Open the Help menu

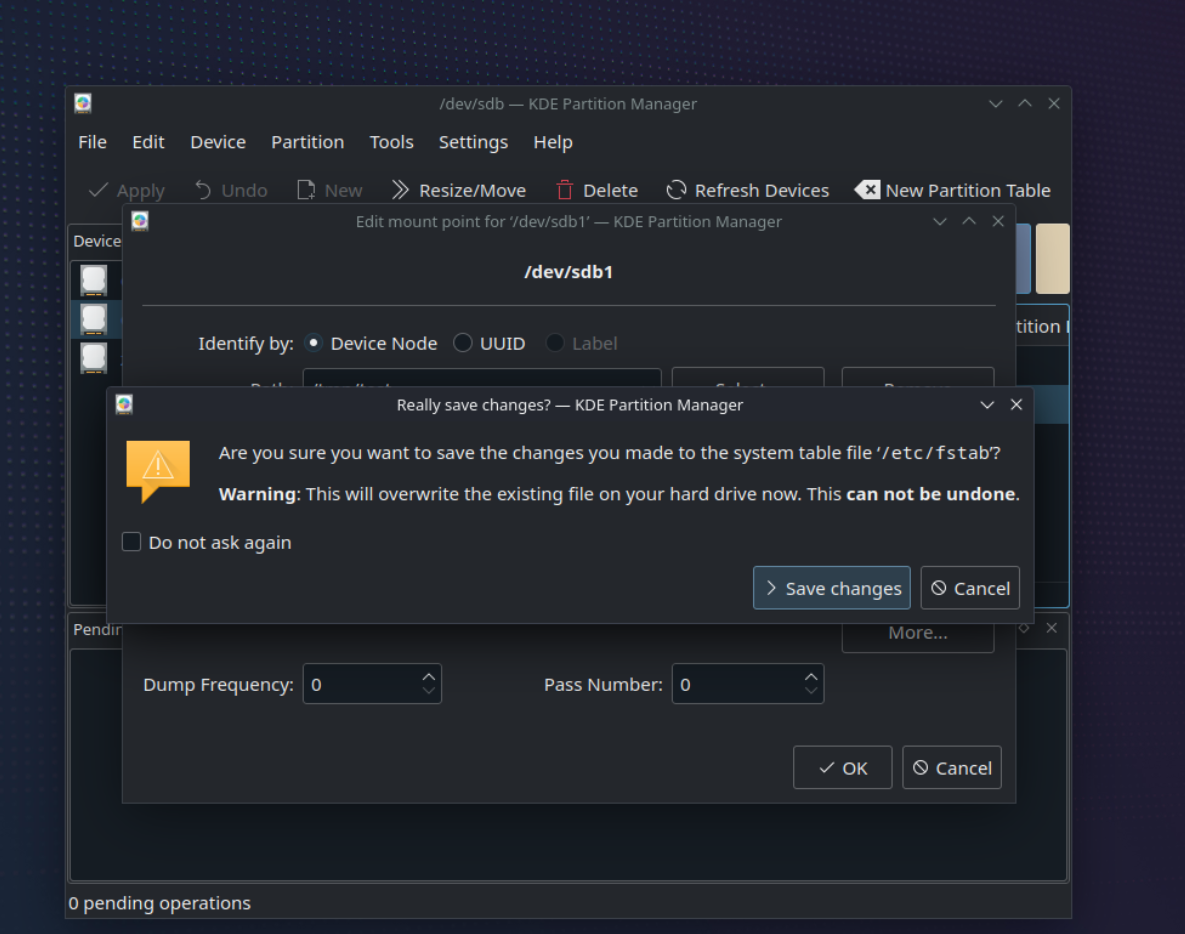[553, 142]
